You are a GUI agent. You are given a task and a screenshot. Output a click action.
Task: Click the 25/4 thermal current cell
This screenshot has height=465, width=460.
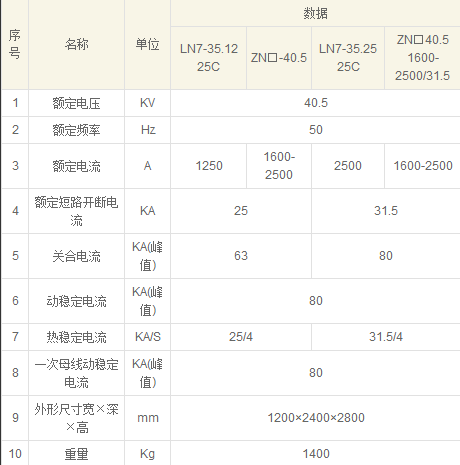241,337
